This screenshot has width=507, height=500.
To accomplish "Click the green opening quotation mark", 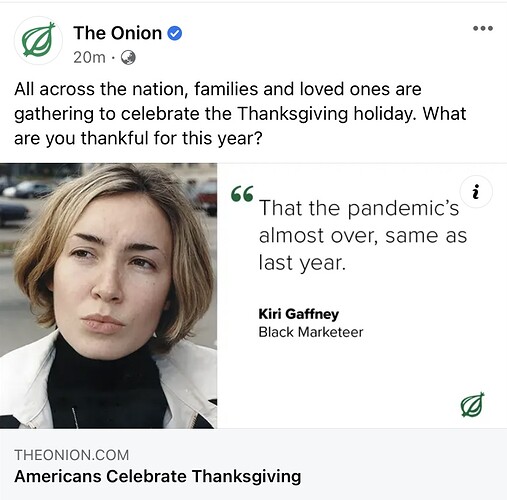I will tap(242, 194).
